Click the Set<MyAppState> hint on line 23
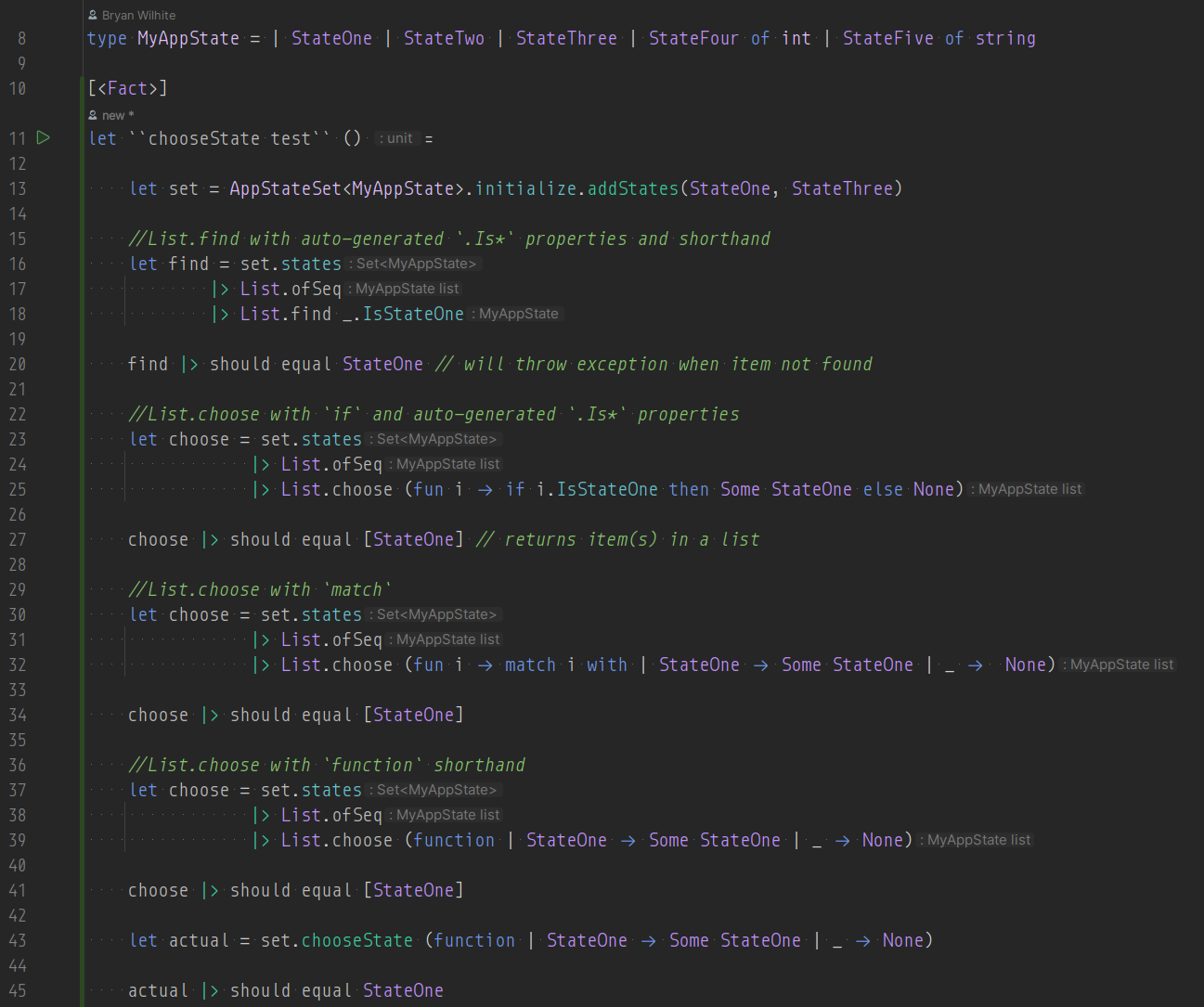 (x=434, y=439)
